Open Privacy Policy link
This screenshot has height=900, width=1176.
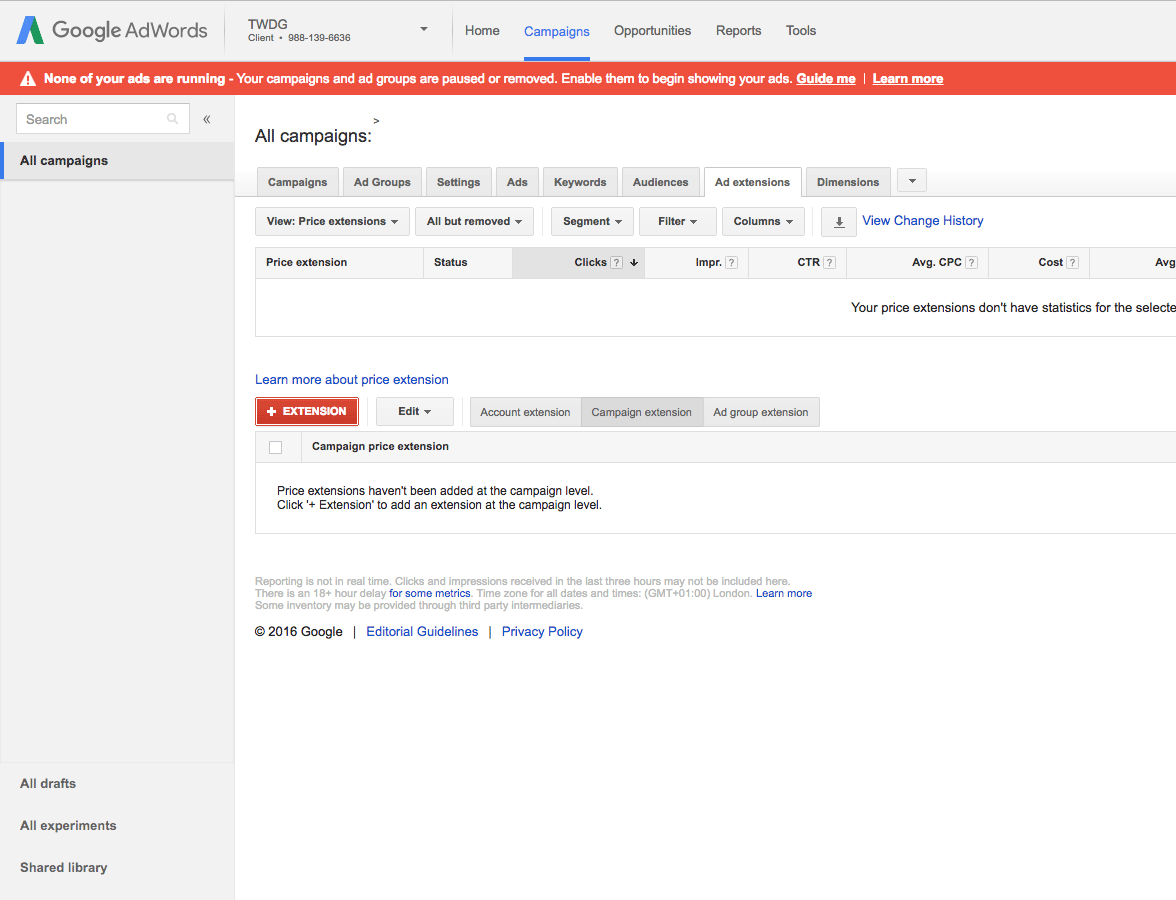tap(542, 632)
